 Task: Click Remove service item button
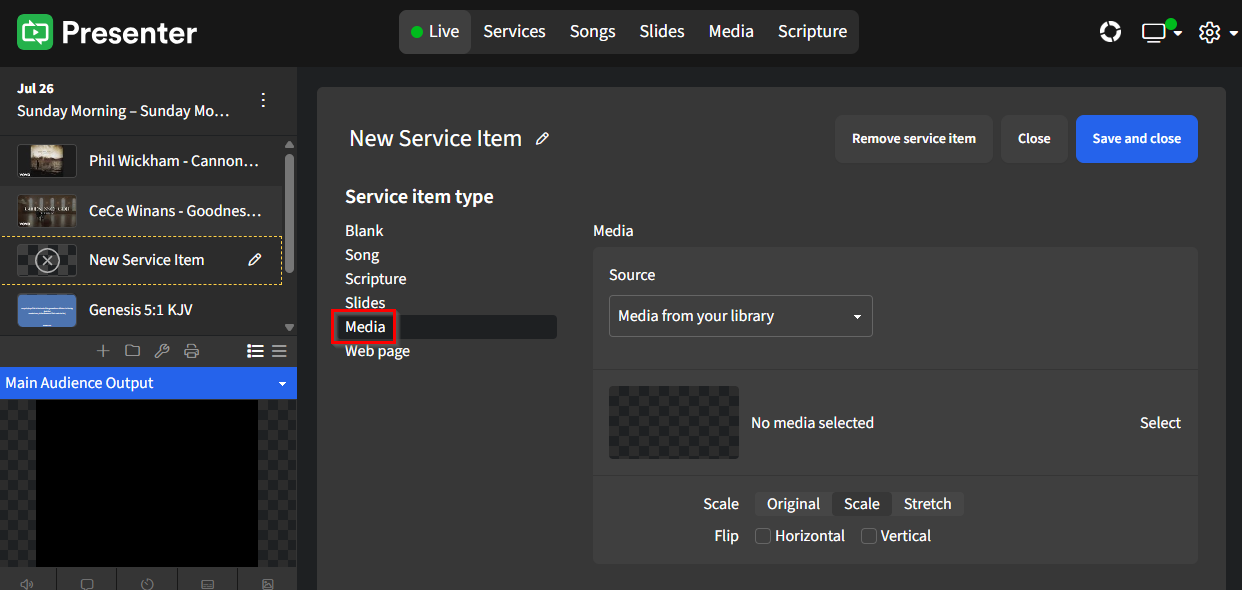[x=914, y=139]
